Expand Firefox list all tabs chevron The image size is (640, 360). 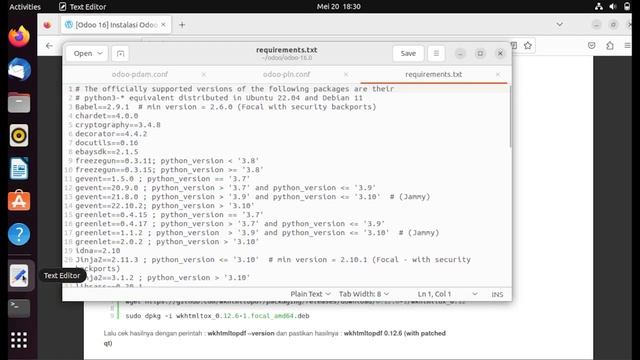coord(560,24)
